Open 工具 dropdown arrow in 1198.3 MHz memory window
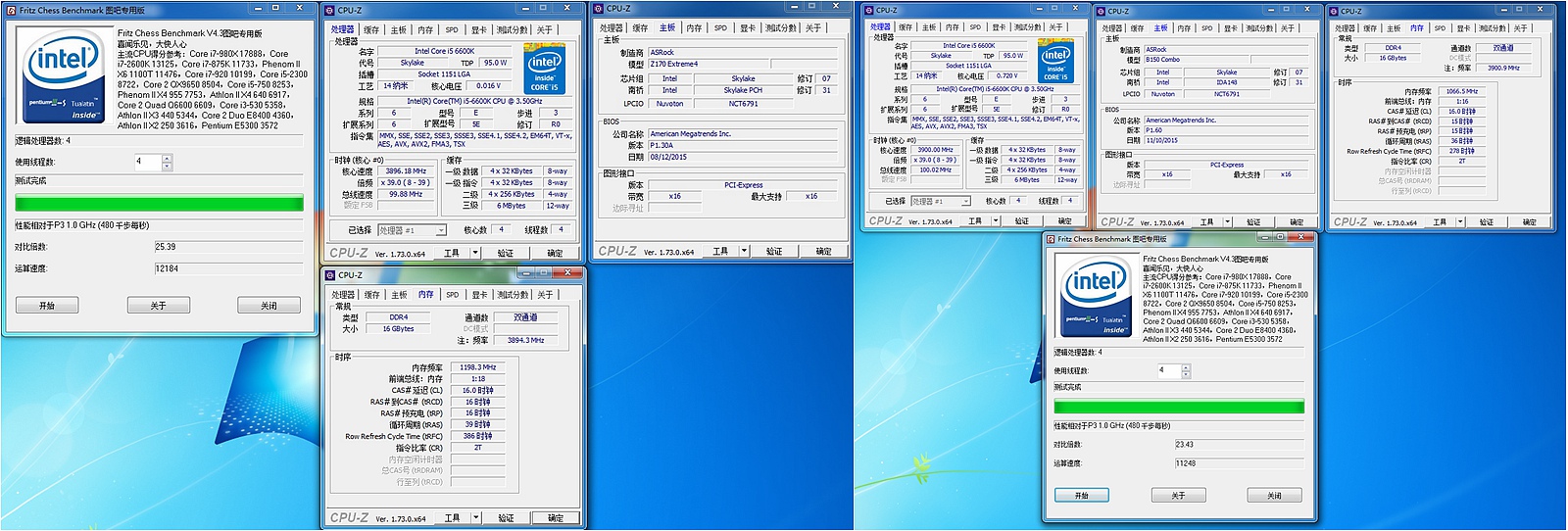Screen dimensions: 1568x531 click(476, 517)
